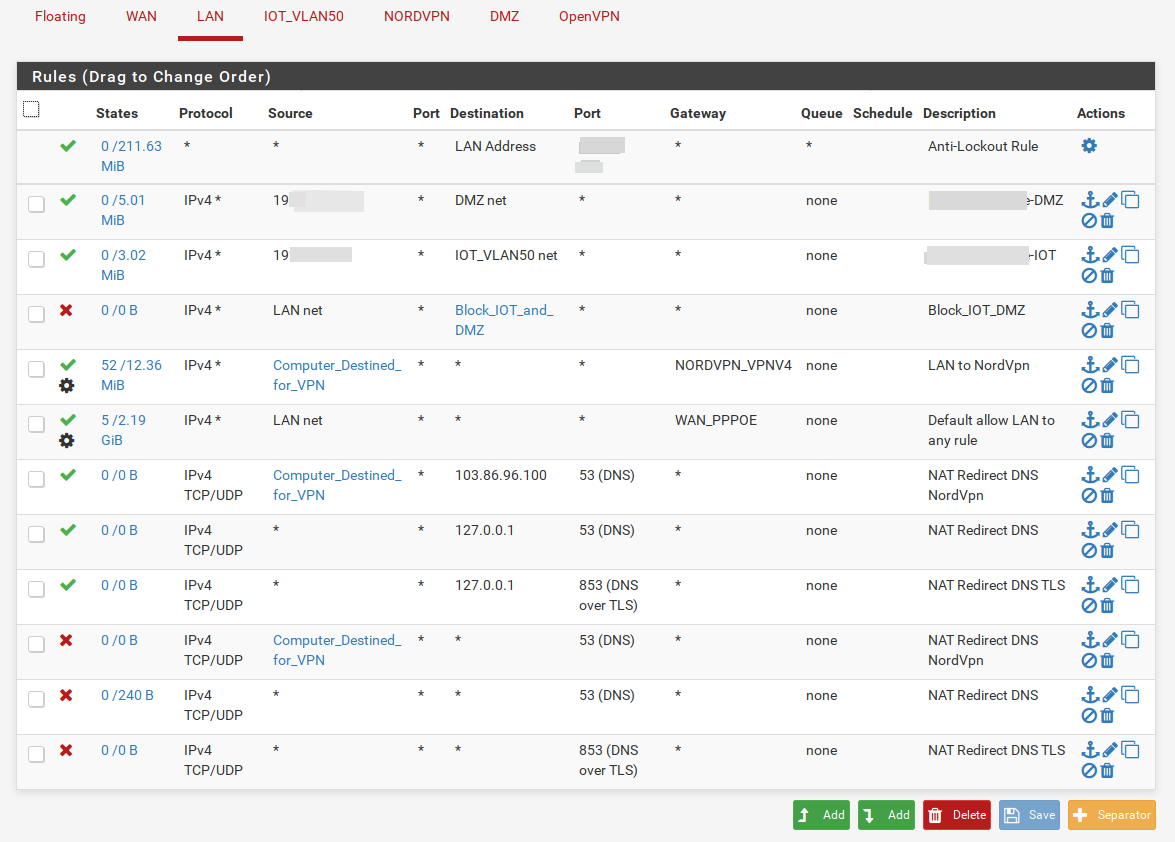Image resolution: width=1175 pixels, height=842 pixels.
Task: Click the anchor icon on the LAN to NordVpn row
Action: point(1090,365)
